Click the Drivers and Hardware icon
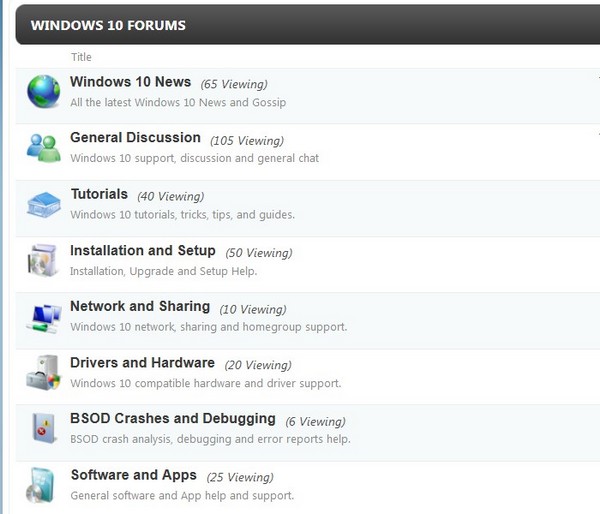The width and height of the screenshot is (600, 514). [x=43, y=373]
